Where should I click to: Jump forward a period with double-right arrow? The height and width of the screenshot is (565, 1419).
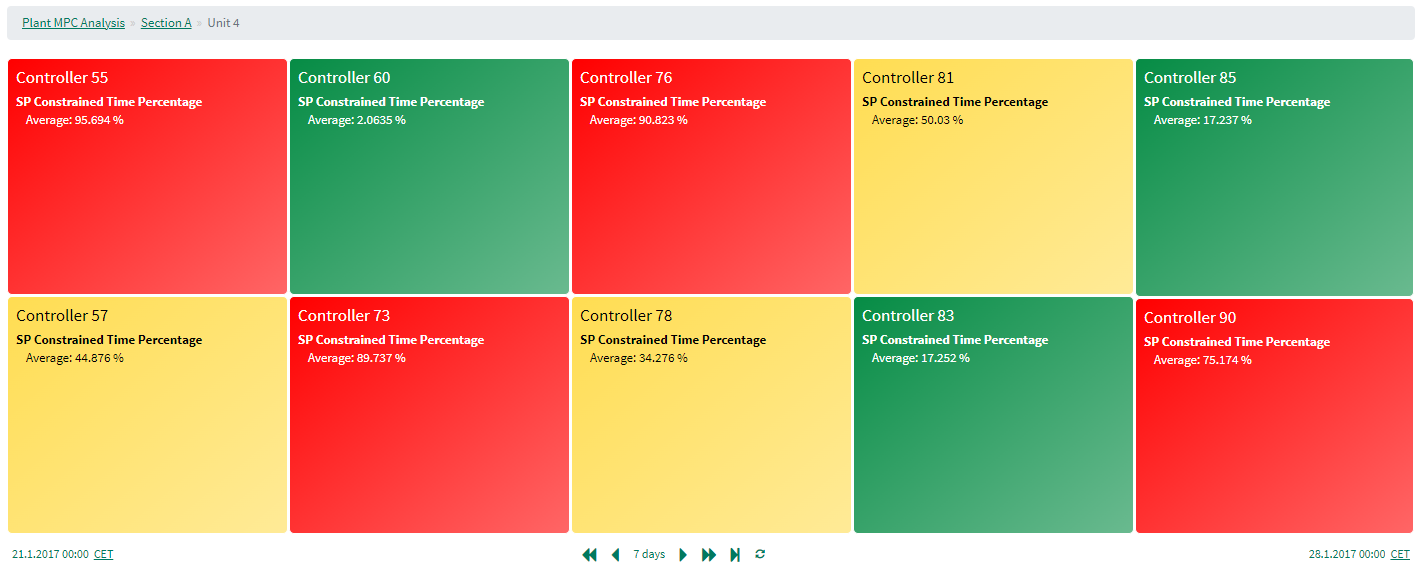pyautogui.click(x=709, y=554)
